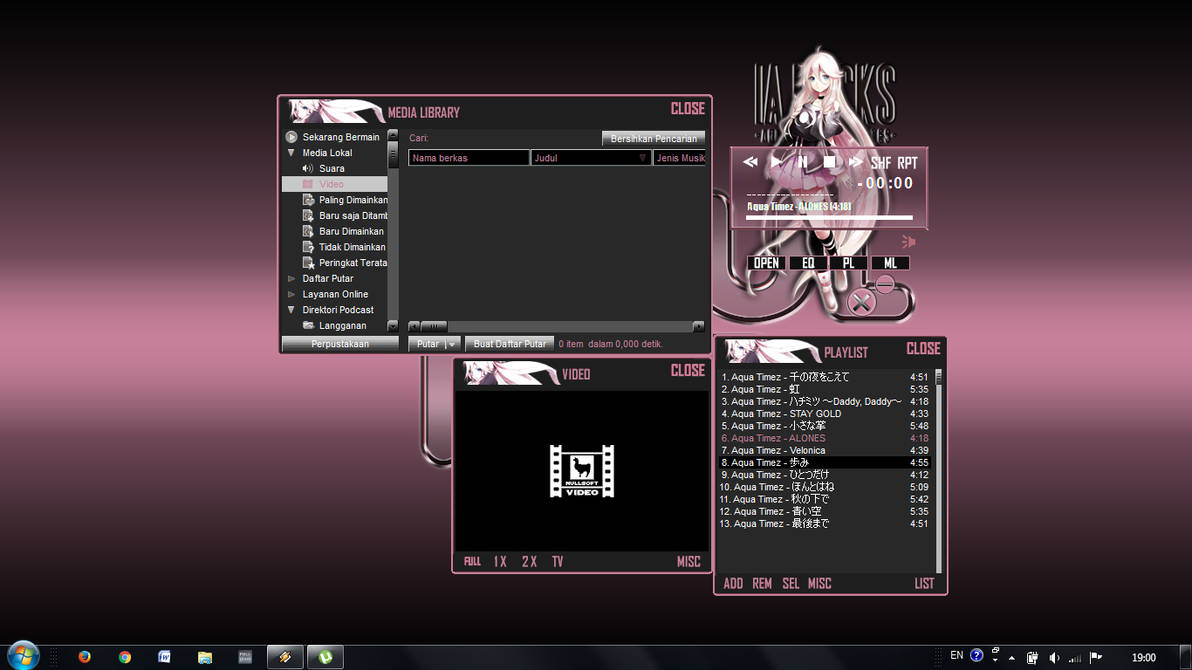Expand the Layanan Online node
This screenshot has width=1192, height=670.
click(x=291, y=294)
